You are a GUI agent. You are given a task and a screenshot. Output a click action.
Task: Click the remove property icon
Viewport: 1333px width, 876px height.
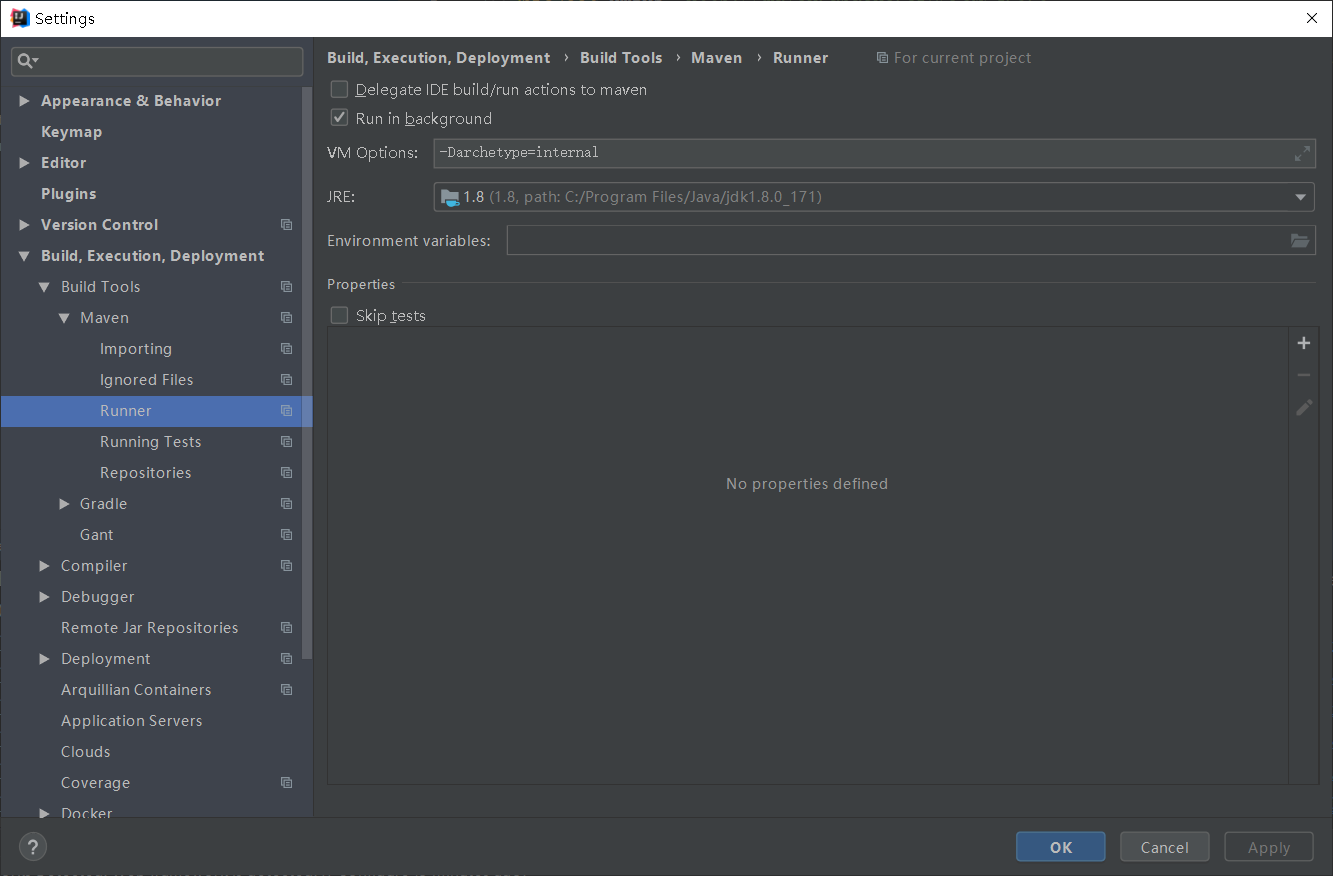pos(1303,374)
